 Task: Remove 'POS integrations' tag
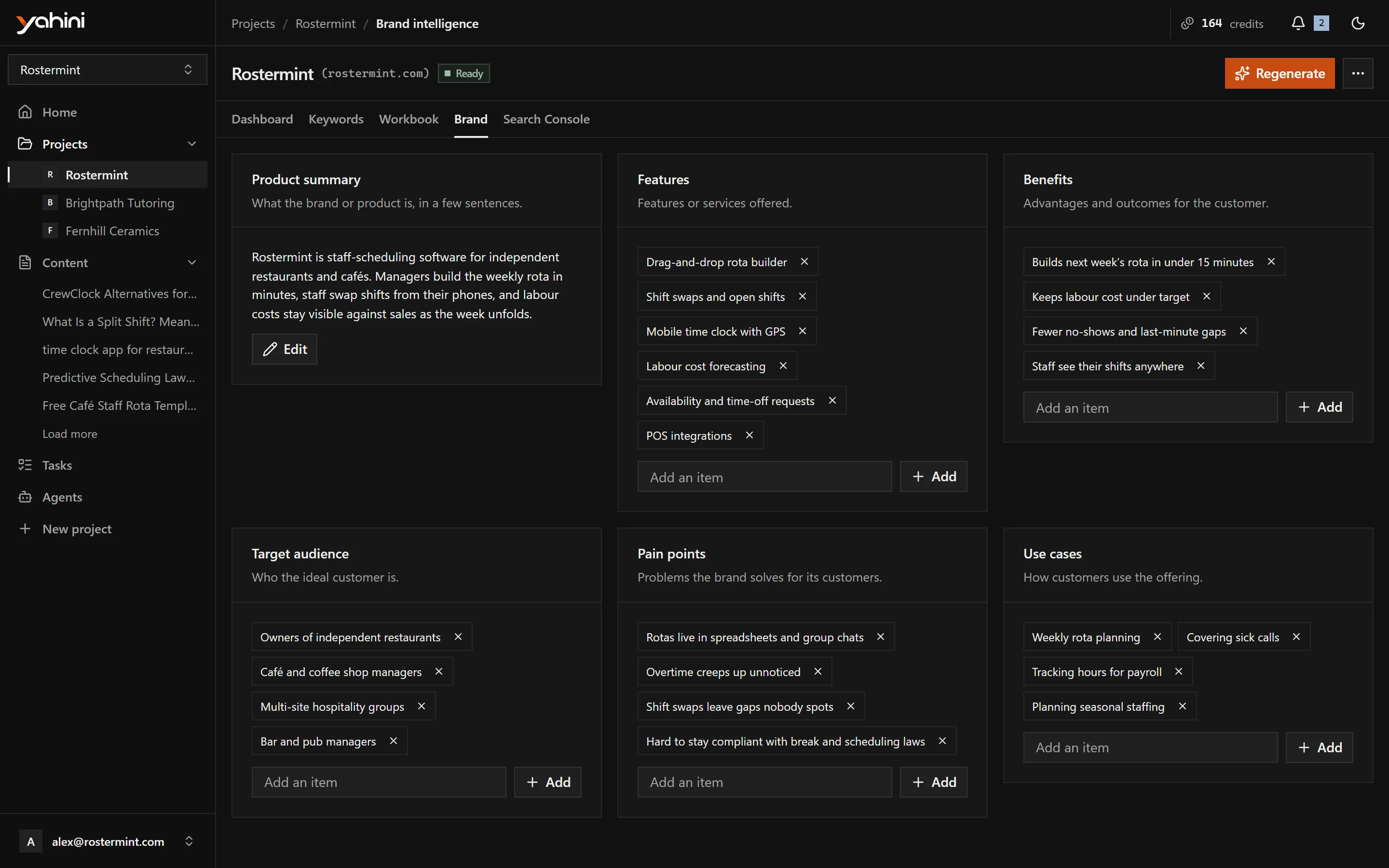(x=749, y=435)
